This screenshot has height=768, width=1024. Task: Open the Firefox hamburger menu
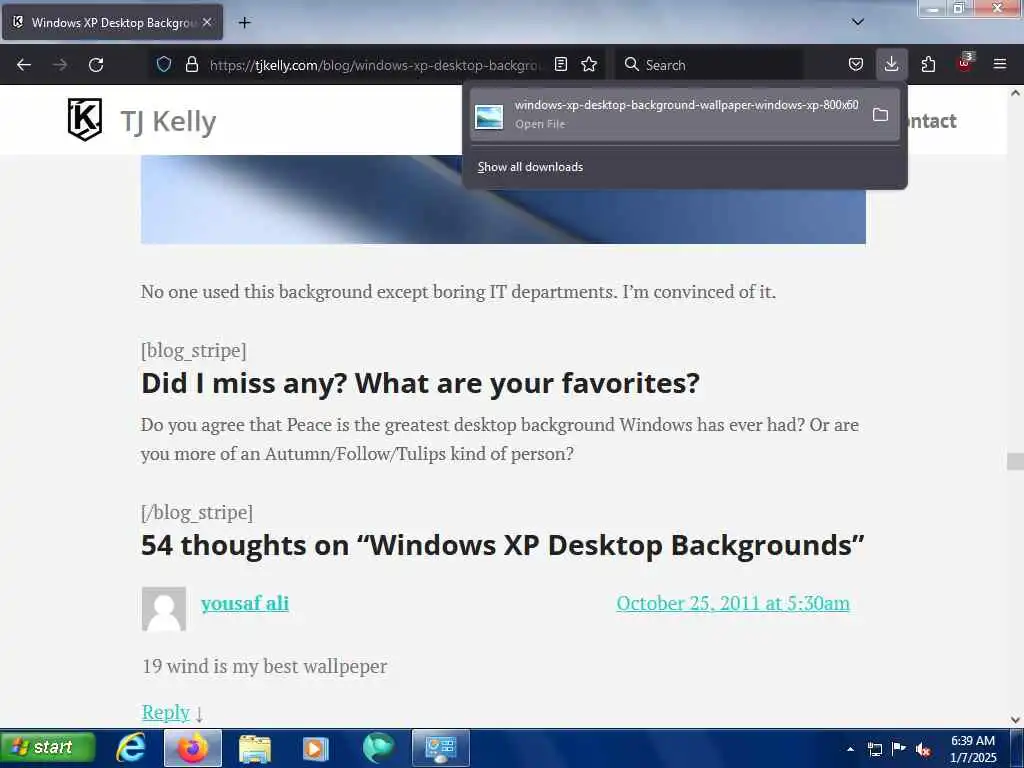[x=1000, y=64]
